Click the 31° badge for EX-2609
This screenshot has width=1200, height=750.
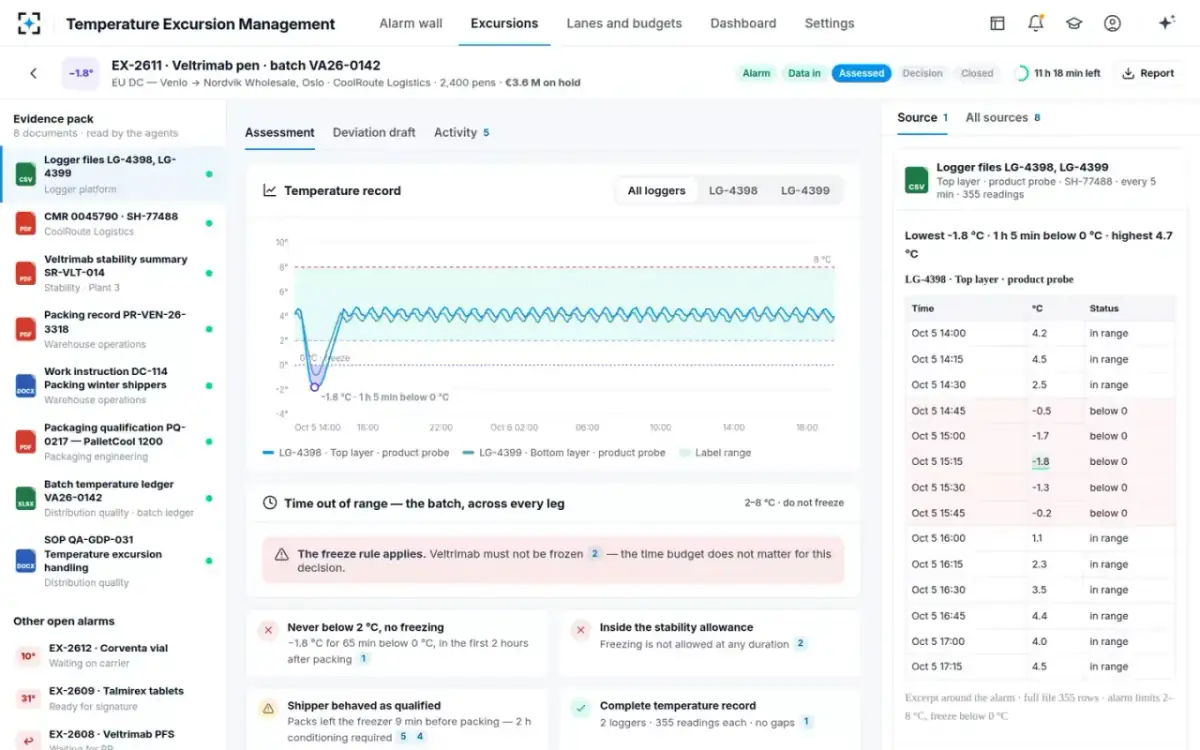tap(27, 699)
